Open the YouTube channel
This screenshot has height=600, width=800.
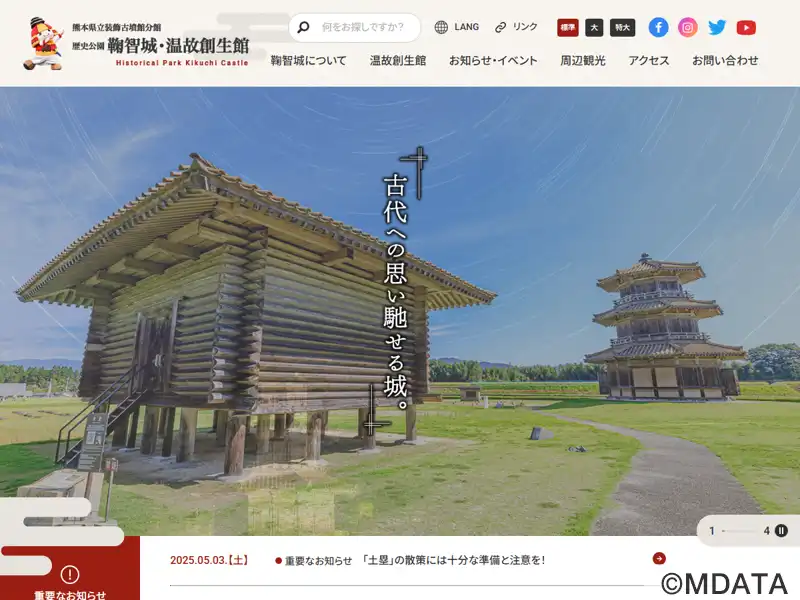[x=746, y=28]
